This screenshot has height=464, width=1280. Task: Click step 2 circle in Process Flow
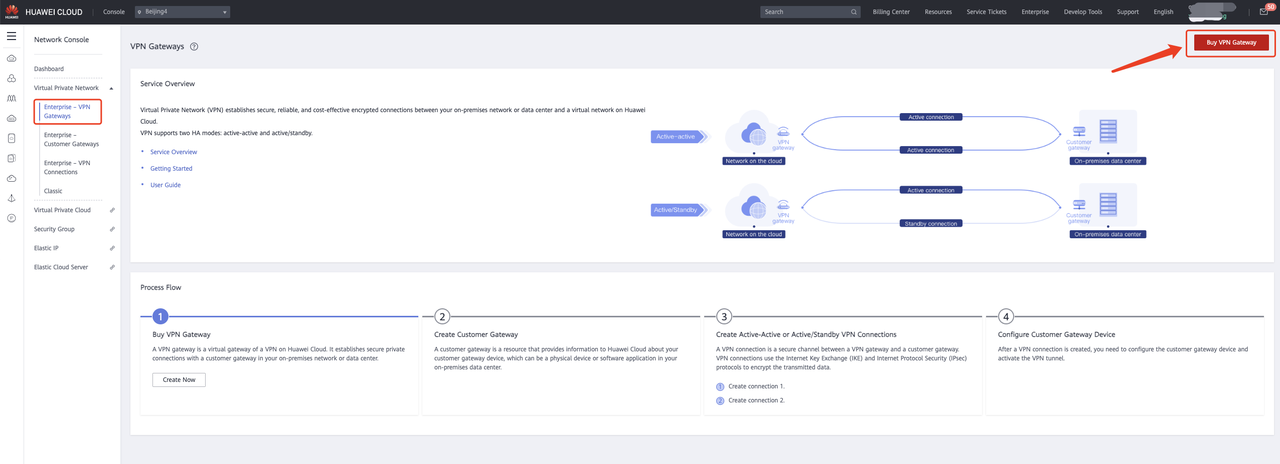442,316
